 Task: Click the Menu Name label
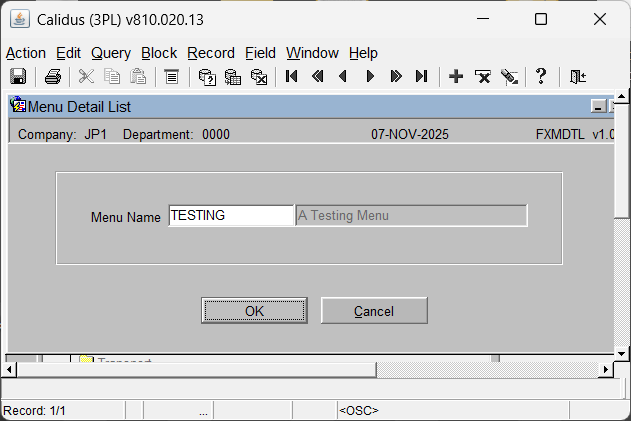126,217
